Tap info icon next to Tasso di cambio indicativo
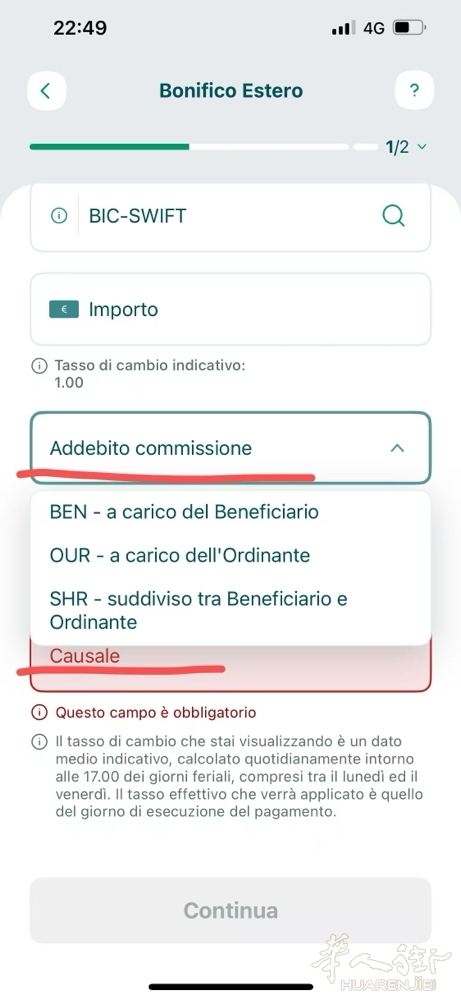The width and height of the screenshot is (461, 1000). tap(39, 366)
